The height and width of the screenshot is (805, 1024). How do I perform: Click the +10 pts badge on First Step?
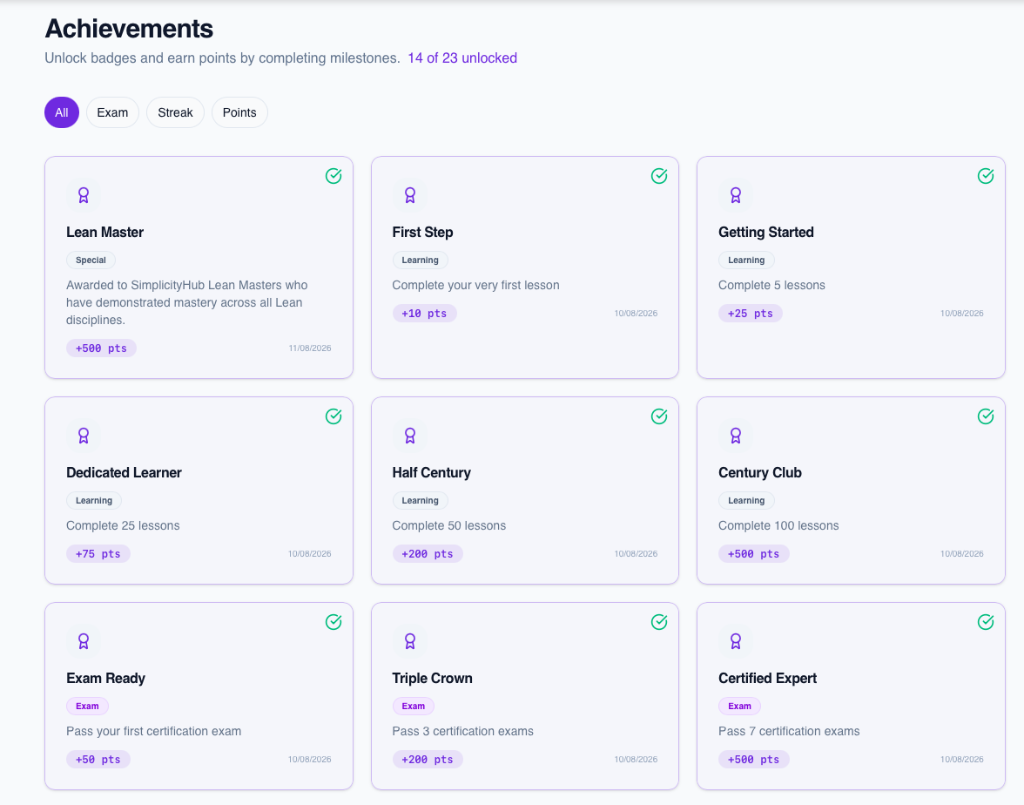pos(424,313)
